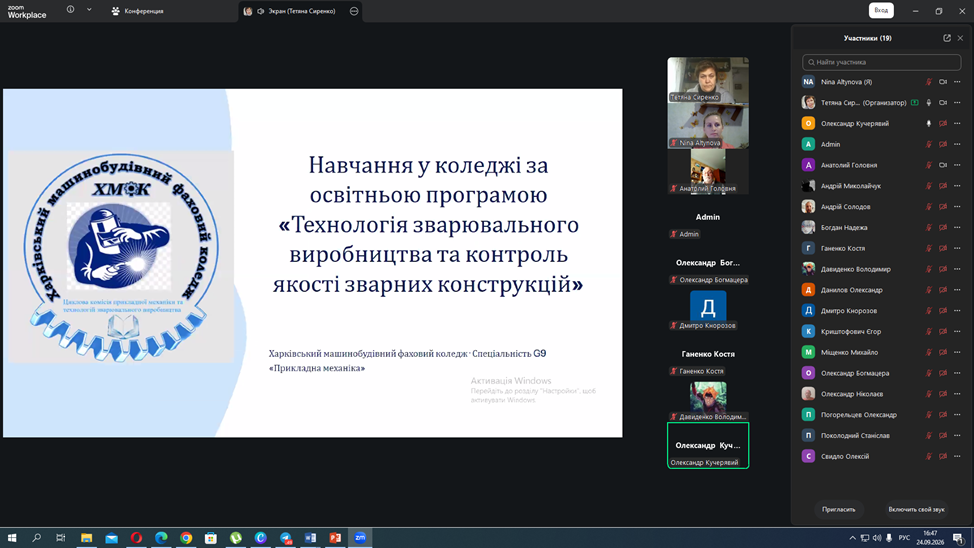Click Покопадній Станіслав's avatar icon
Image resolution: width=974 pixels, height=548 pixels.
(808, 436)
